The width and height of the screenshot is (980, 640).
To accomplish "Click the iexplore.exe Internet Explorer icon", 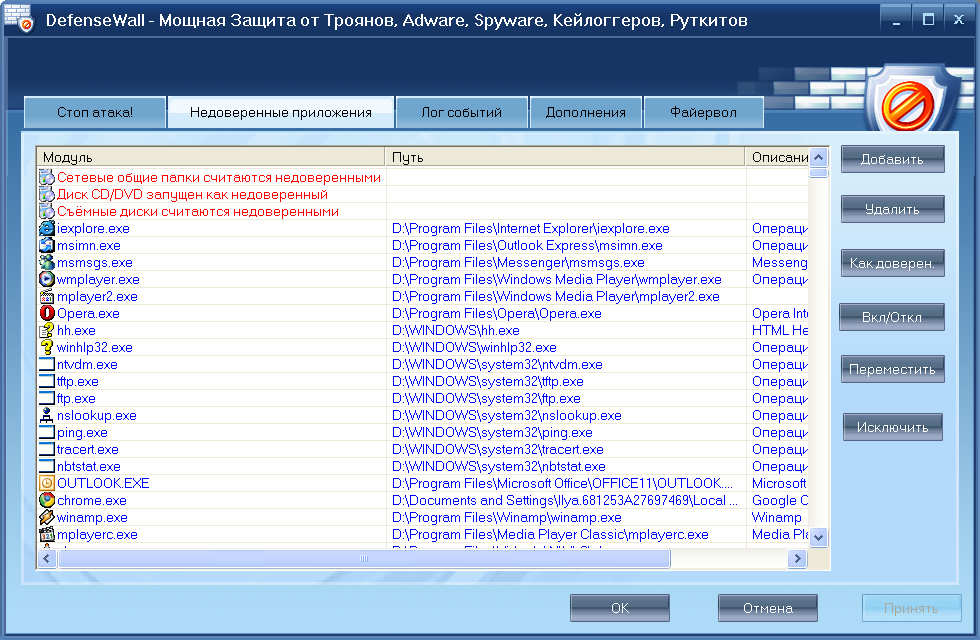I will [47, 228].
